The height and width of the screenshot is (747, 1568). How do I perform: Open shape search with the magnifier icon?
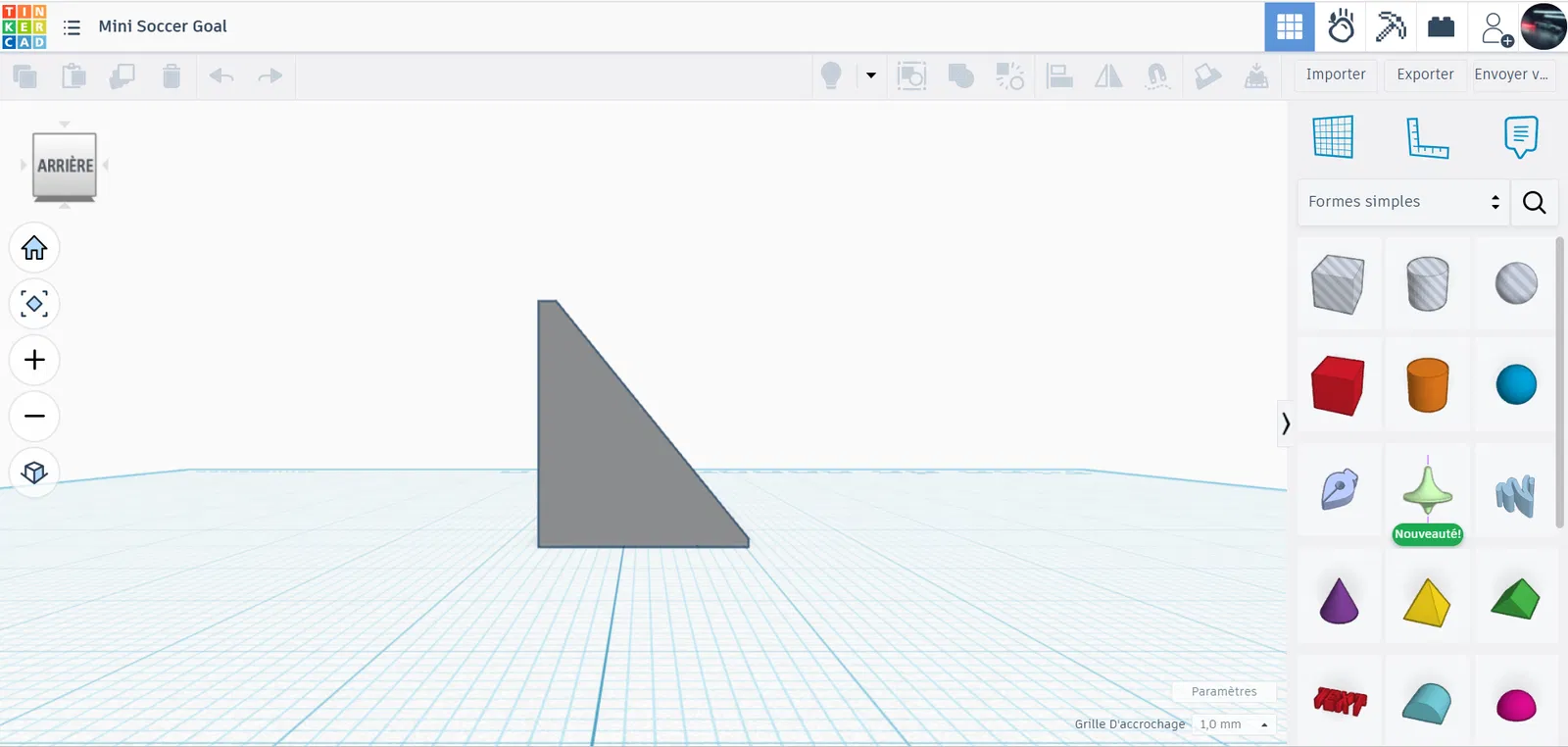click(1535, 202)
